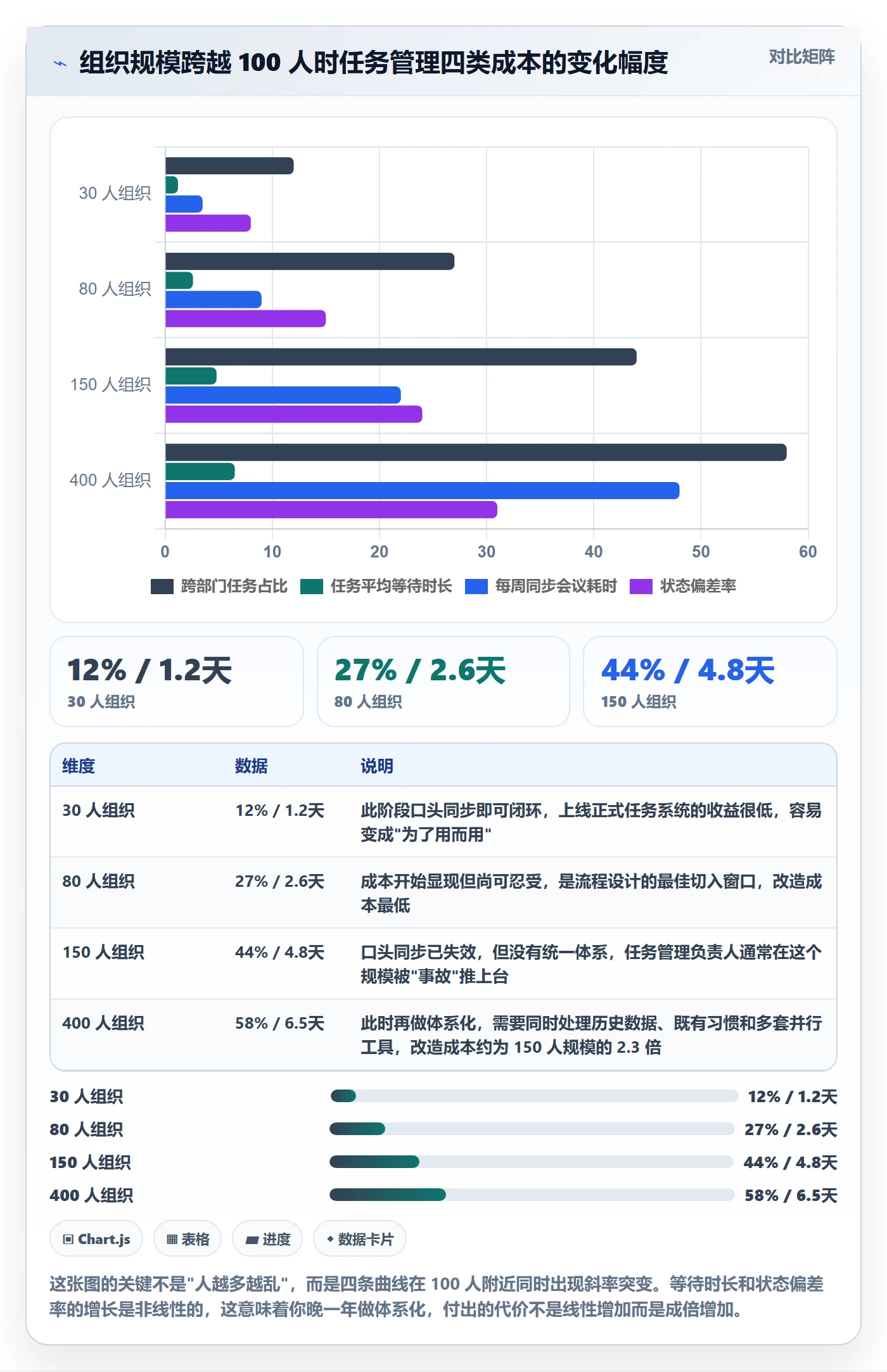Screen dimensions: 887x1372
Task: Select the 12% / 1.2天 data card
Action: [x=177, y=682]
